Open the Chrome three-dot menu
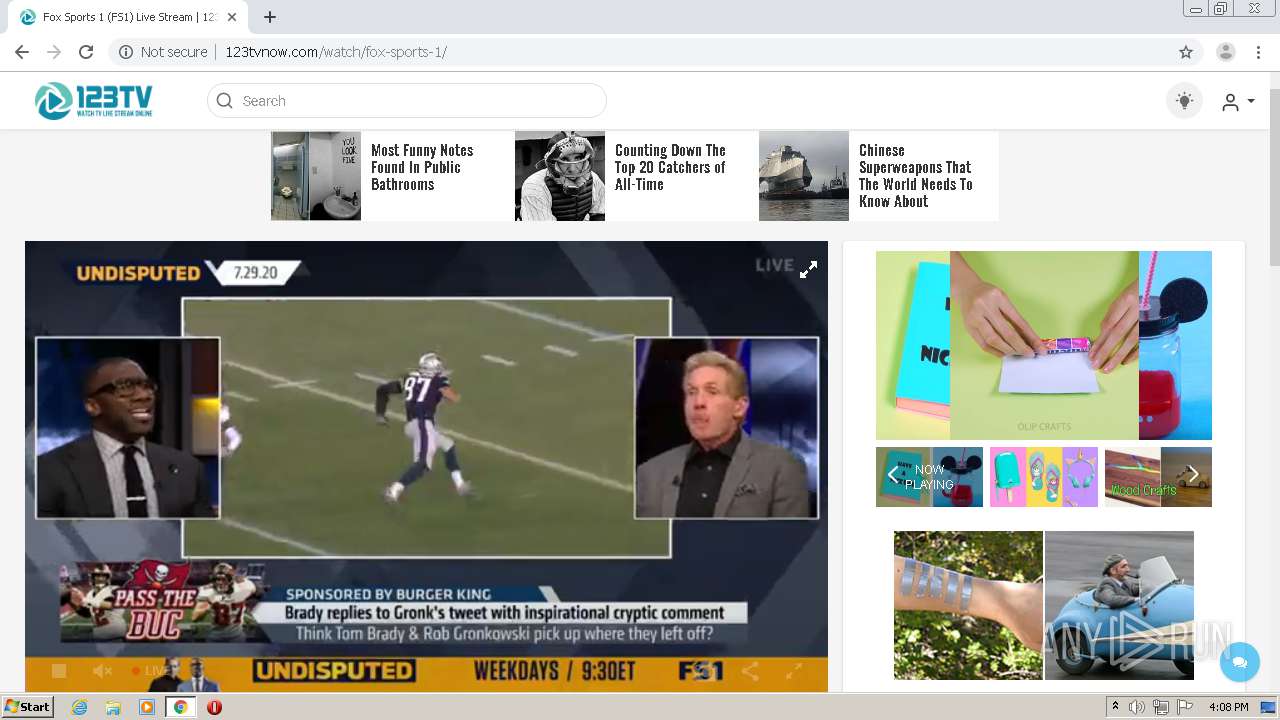This screenshot has height=720, width=1280. [1259, 52]
